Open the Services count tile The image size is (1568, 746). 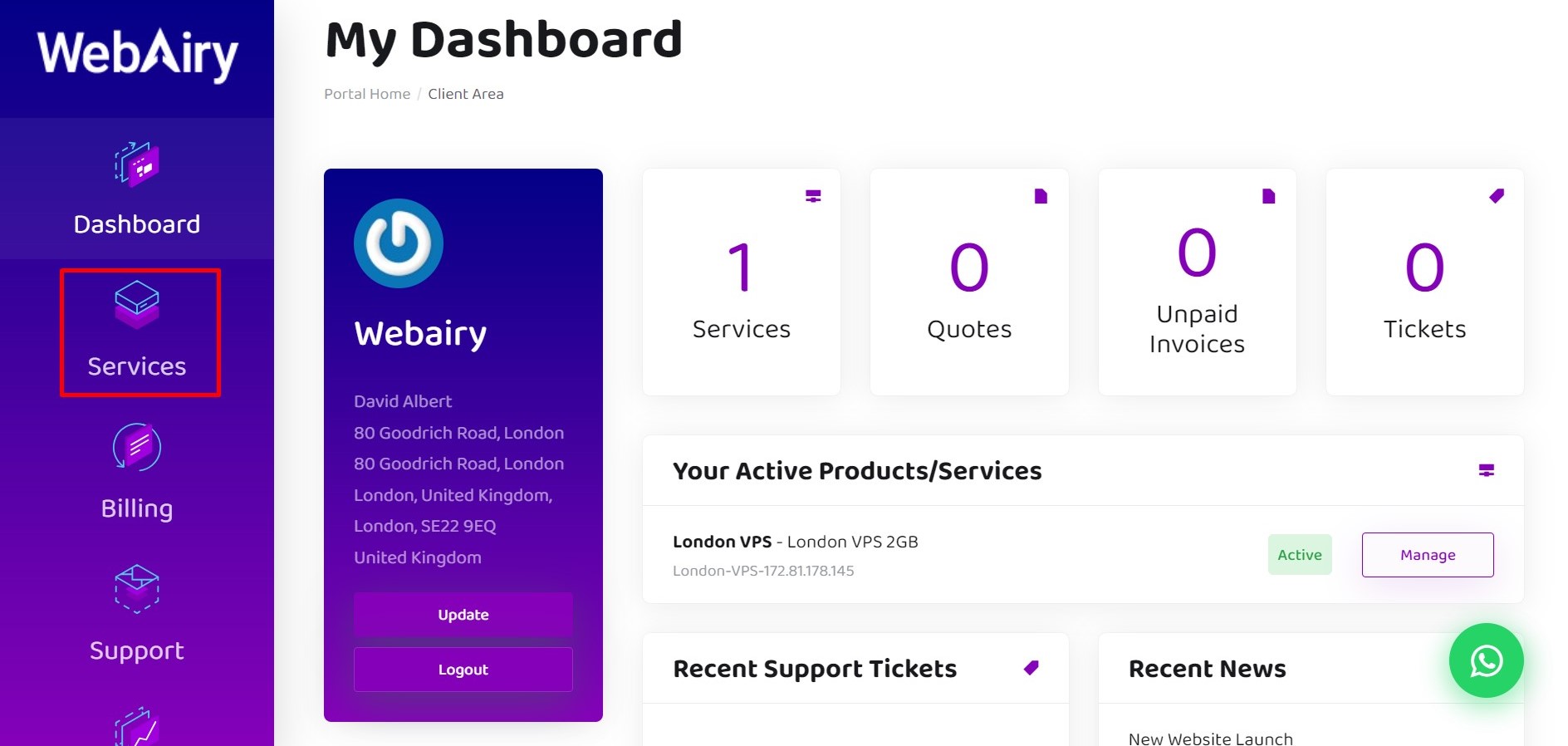[x=742, y=282]
